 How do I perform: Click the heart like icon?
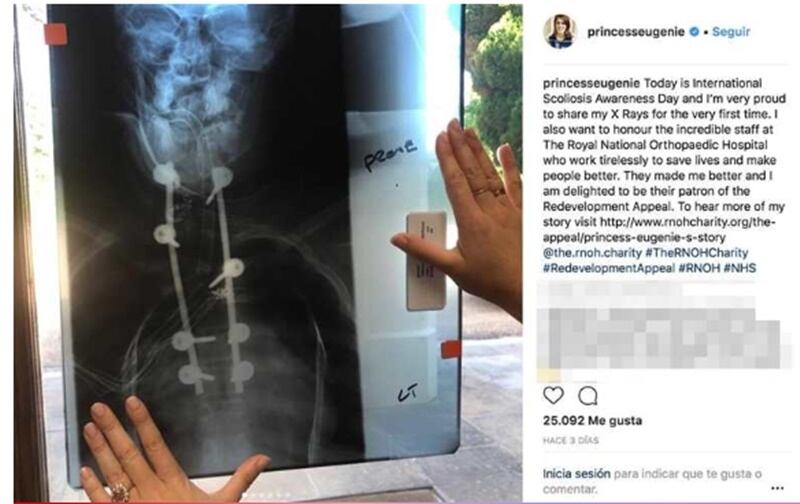coord(553,395)
